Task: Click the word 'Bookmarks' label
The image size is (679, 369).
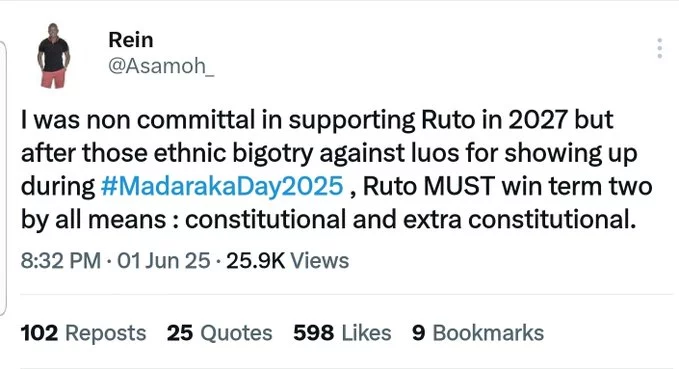Action: click(488, 333)
